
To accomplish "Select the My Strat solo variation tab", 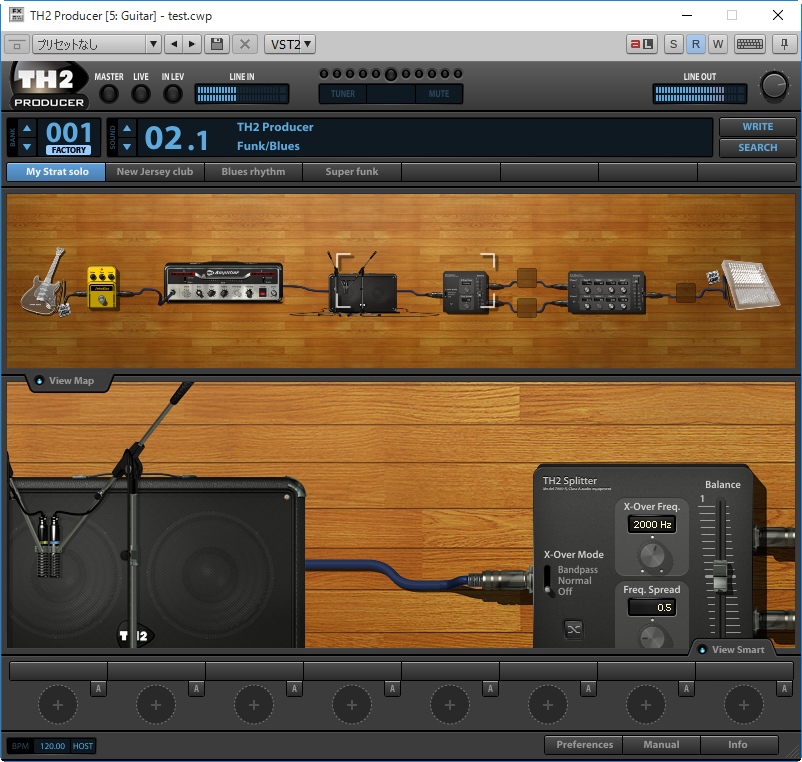I will (x=56, y=172).
